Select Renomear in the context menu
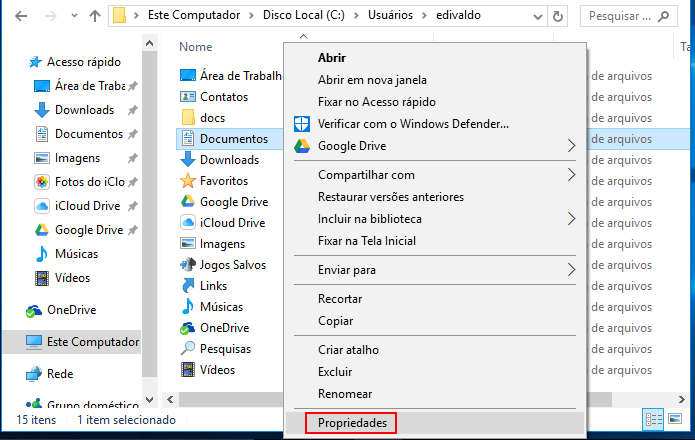This screenshot has width=695, height=440. [x=345, y=394]
